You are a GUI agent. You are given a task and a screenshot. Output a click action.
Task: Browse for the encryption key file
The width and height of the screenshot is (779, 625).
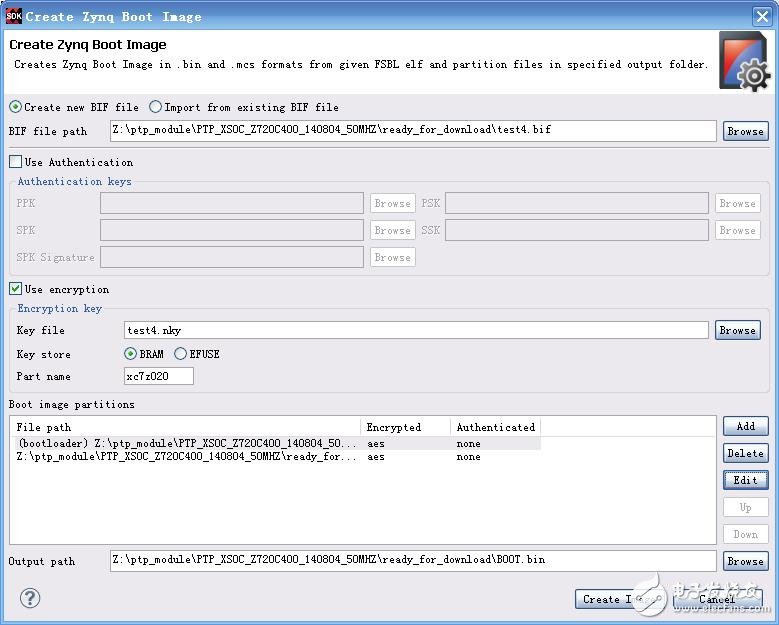[737, 330]
